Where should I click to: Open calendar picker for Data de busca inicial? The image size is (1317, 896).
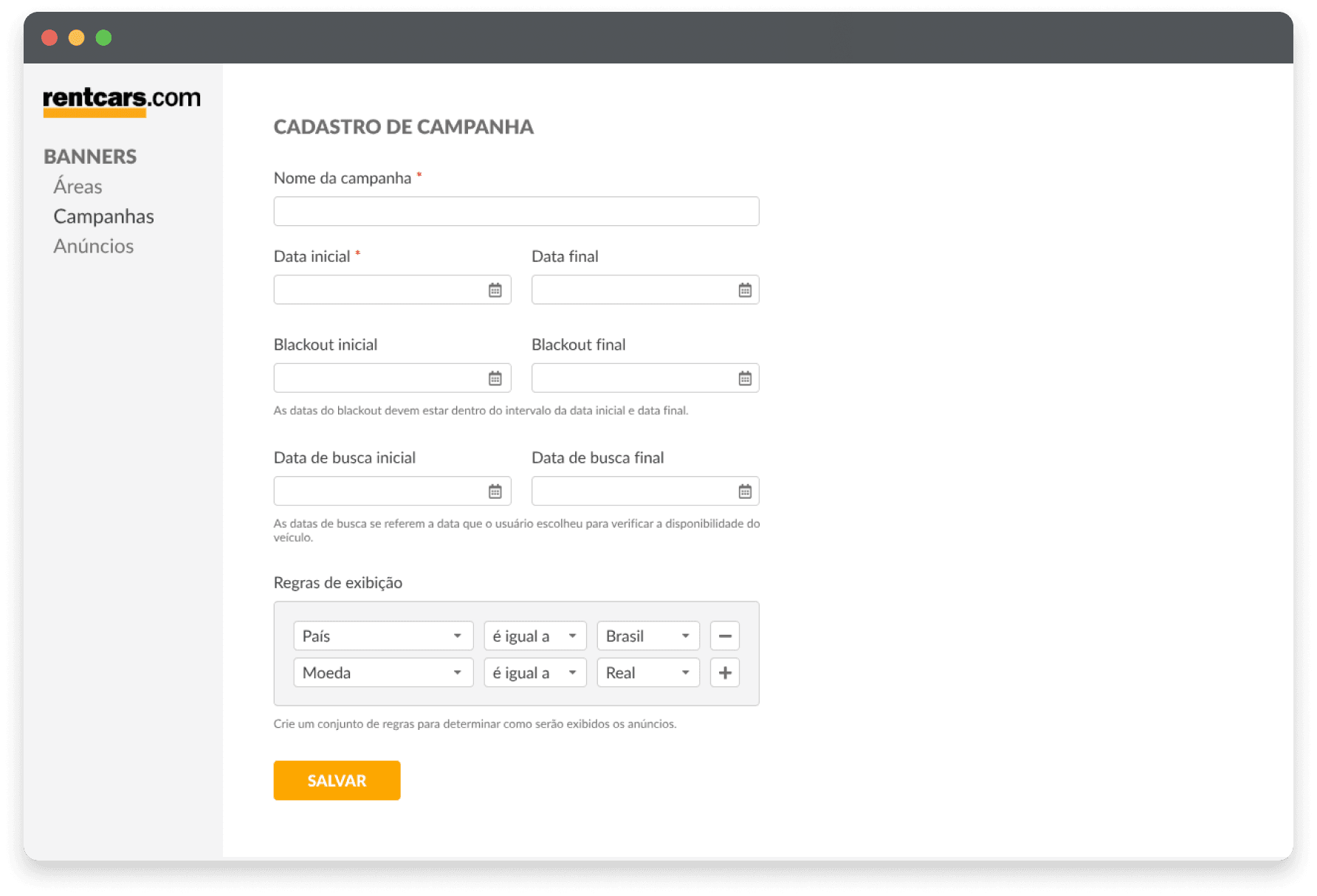[x=495, y=492]
